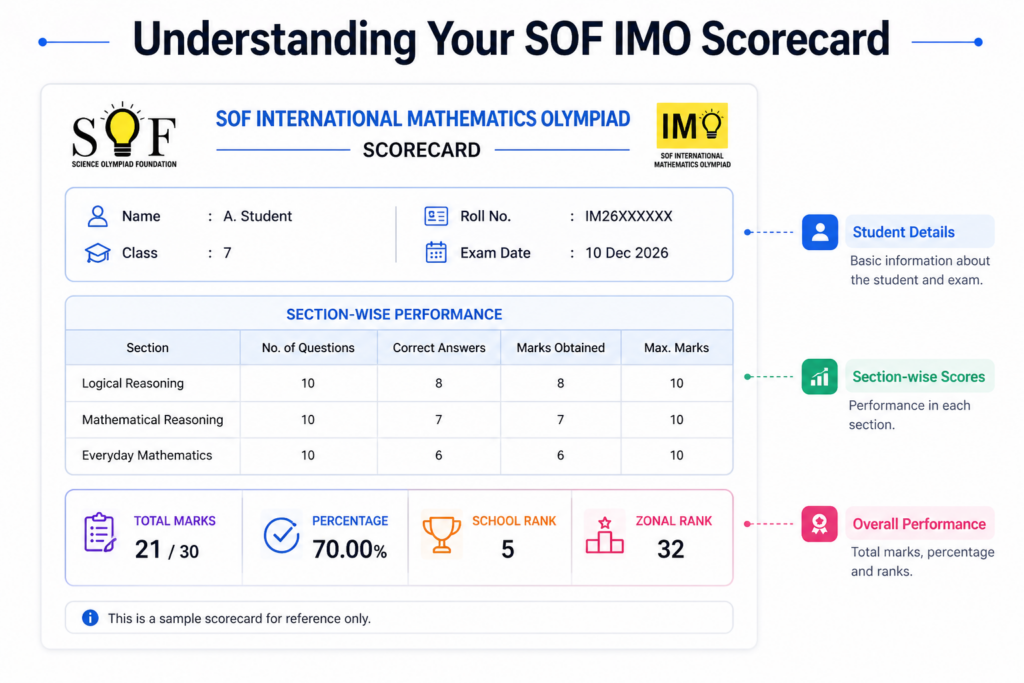Click the graduation cap Class icon
Image resolution: width=1024 pixels, height=683 pixels.
pos(98,253)
